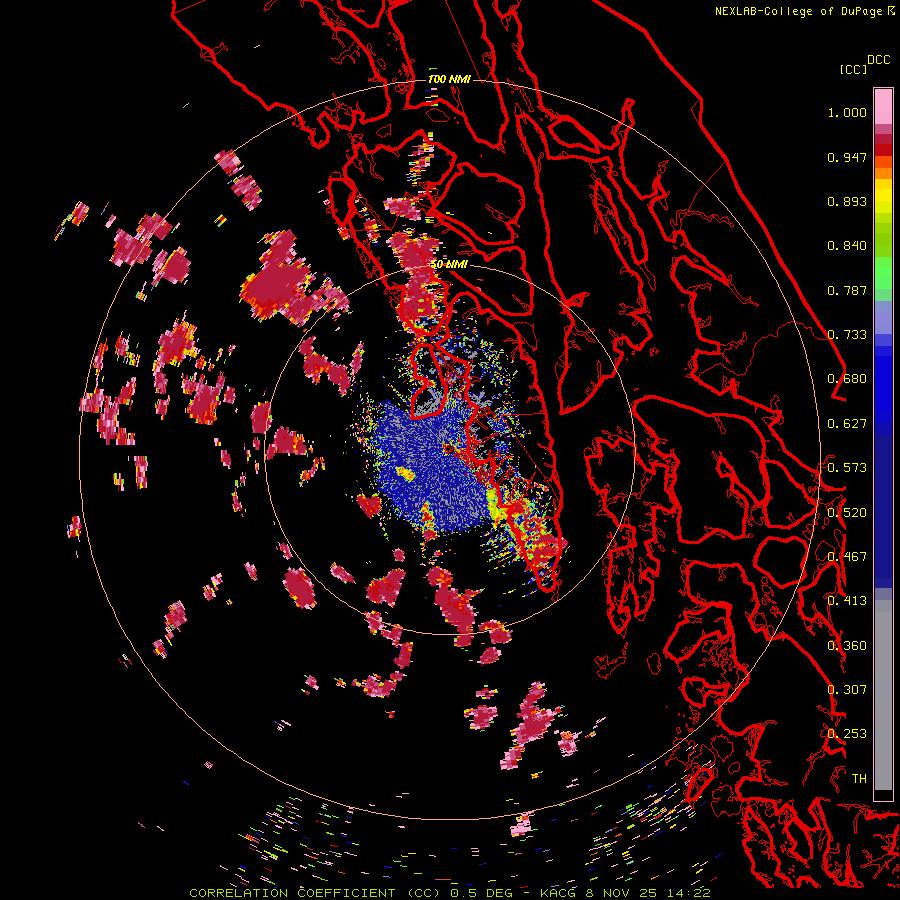This screenshot has width=900, height=900.
Task: Click the [CC] label above the color scale
Action: (854, 69)
